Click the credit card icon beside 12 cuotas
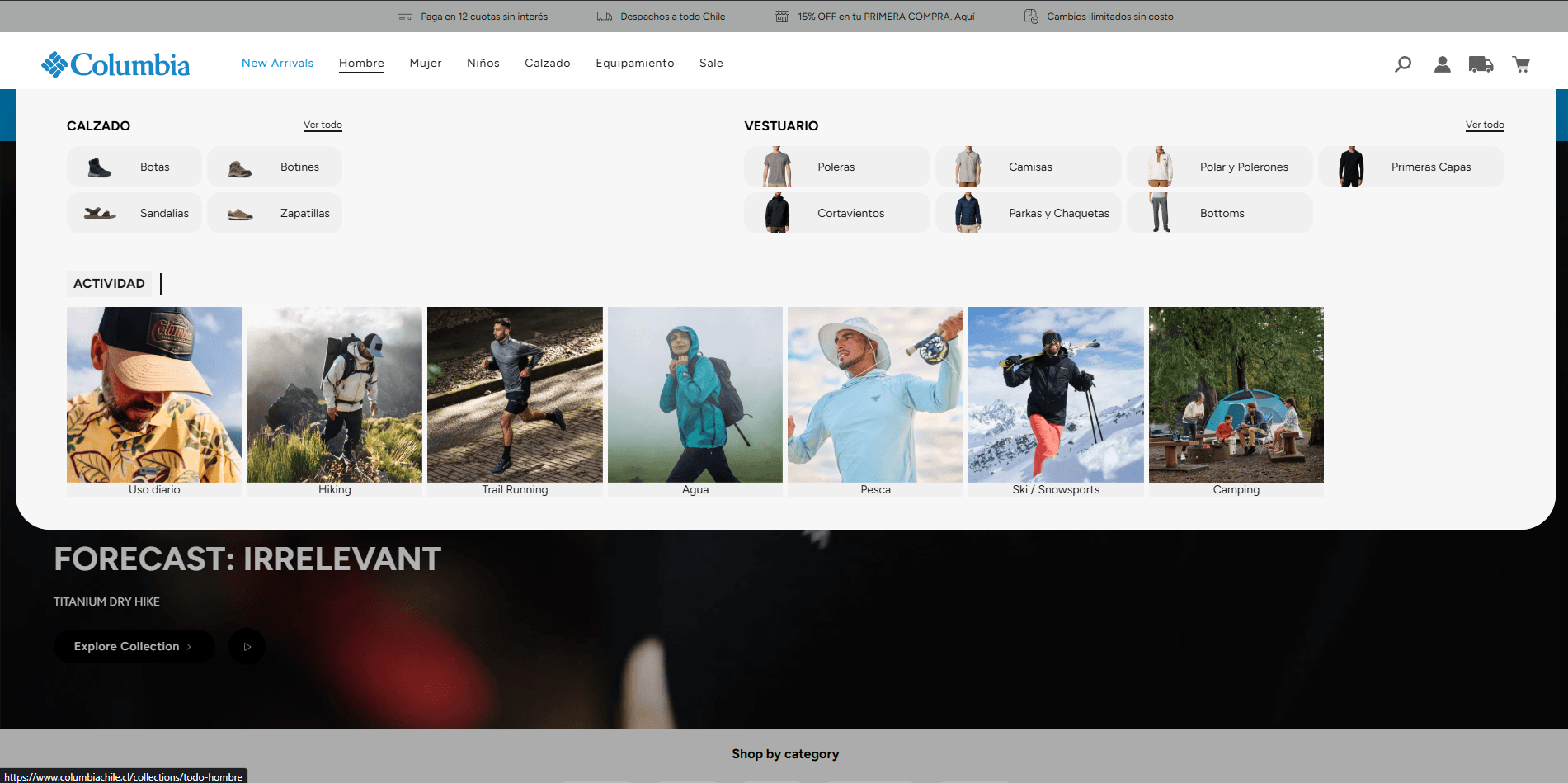Viewport: 1568px width, 783px height. [x=405, y=17]
